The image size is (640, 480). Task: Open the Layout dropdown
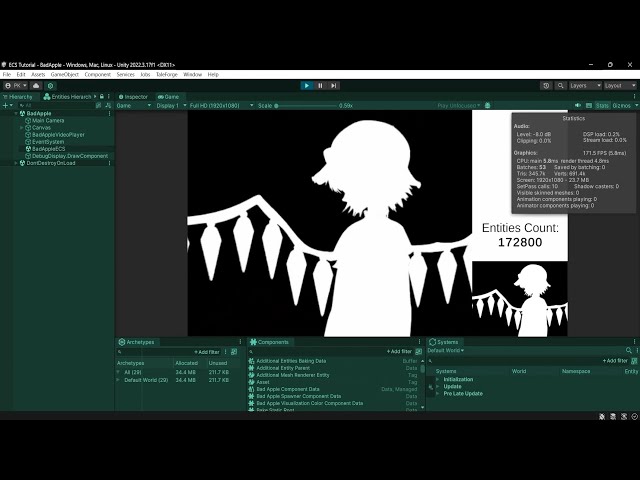click(620, 86)
